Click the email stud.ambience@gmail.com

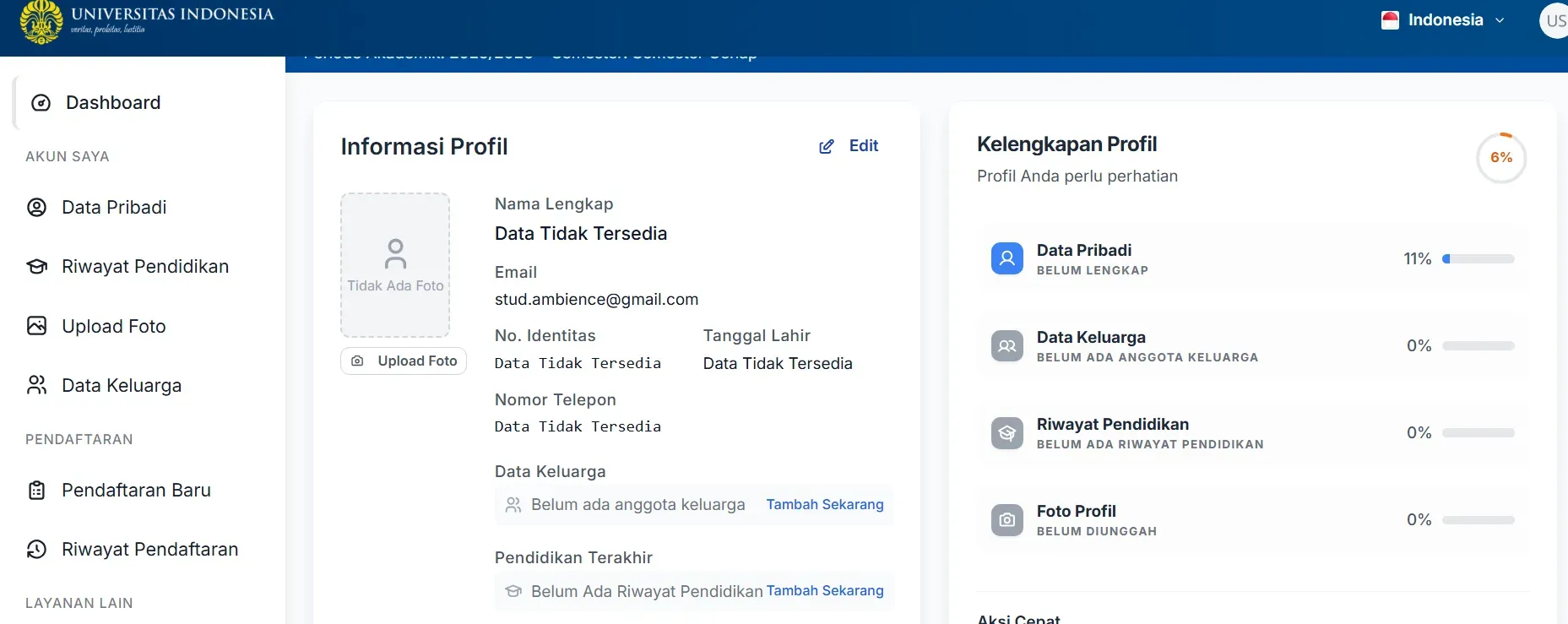coord(596,300)
